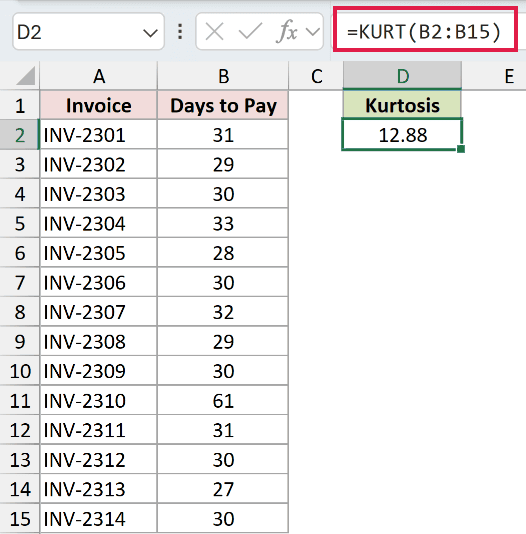Click the outlier value 61 in column B
Screen dimensions: 526x534
point(223,400)
